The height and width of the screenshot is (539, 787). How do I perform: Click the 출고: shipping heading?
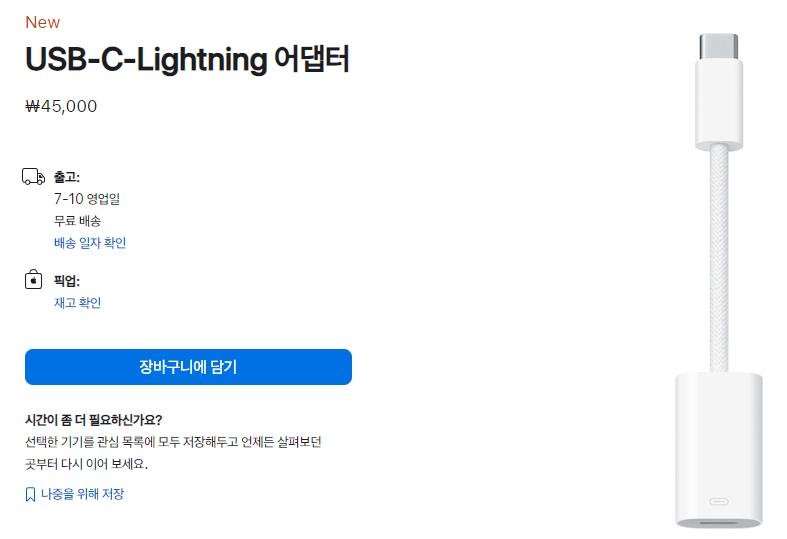pyautogui.click(x=67, y=177)
